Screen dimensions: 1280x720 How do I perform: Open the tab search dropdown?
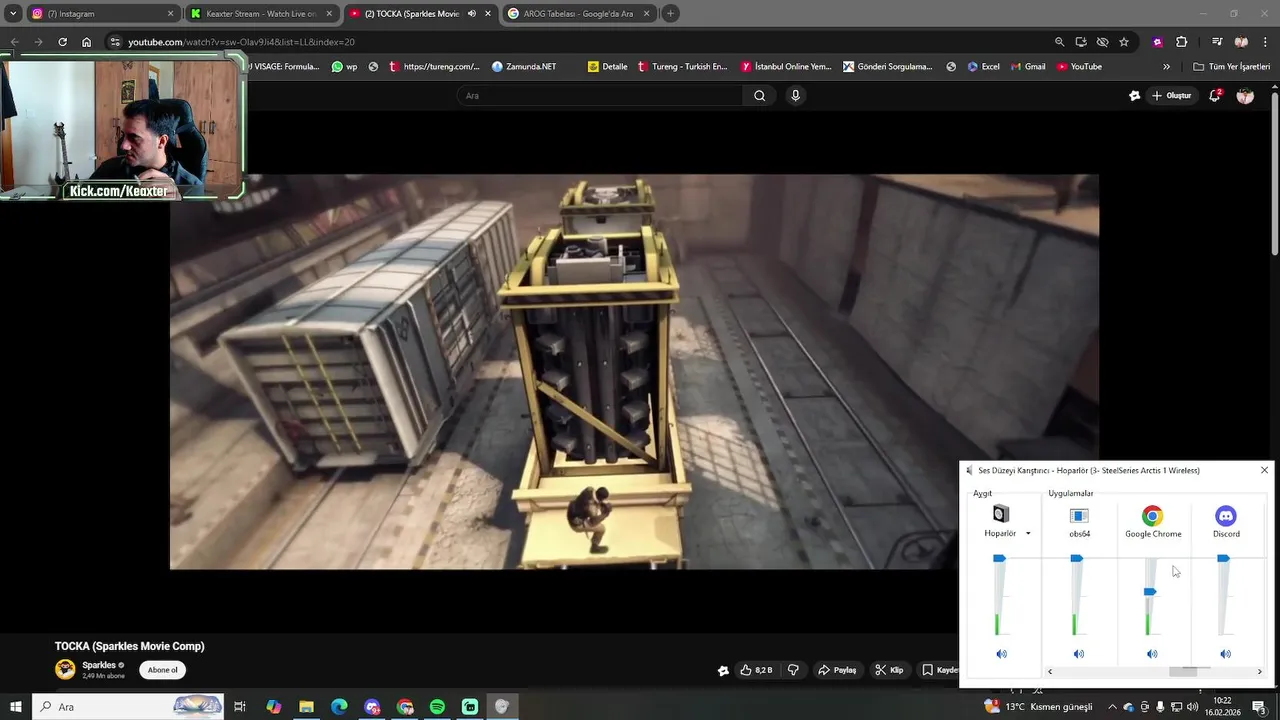(13, 14)
